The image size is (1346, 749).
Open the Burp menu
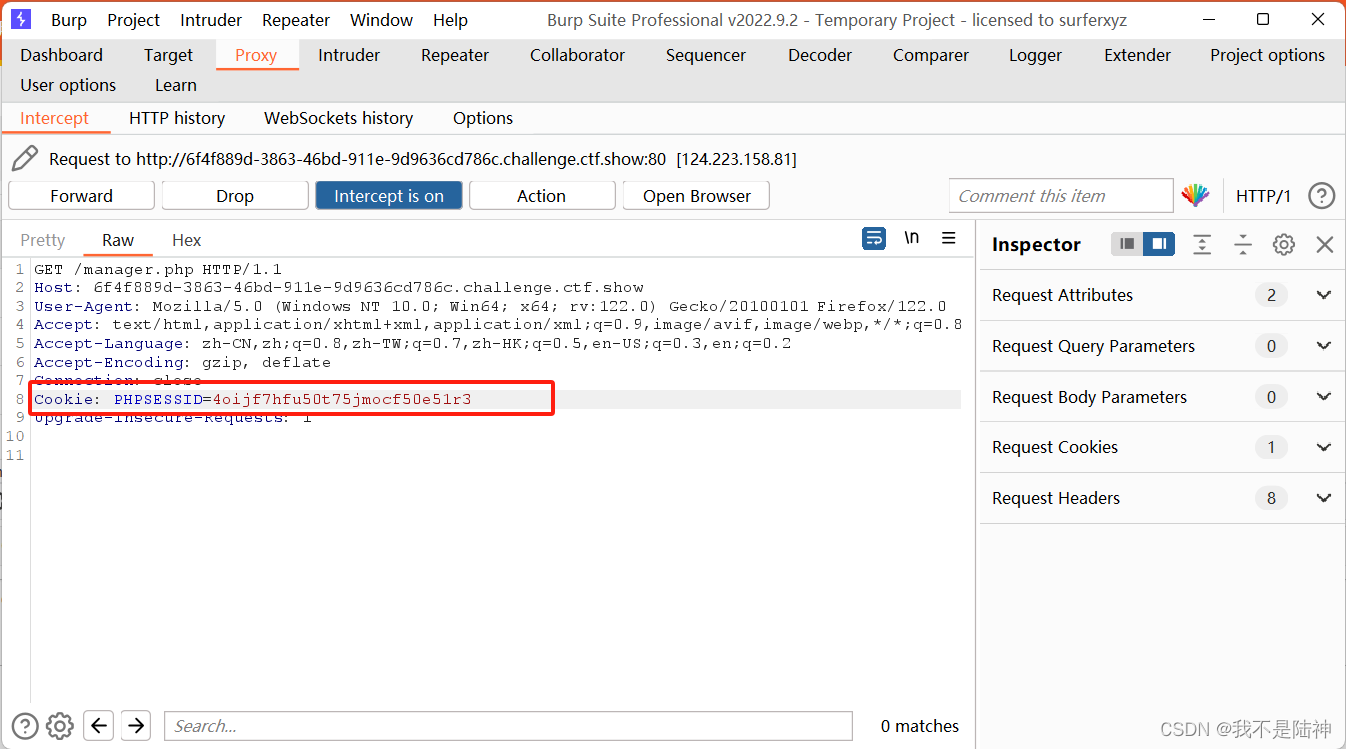click(x=69, y=20)
